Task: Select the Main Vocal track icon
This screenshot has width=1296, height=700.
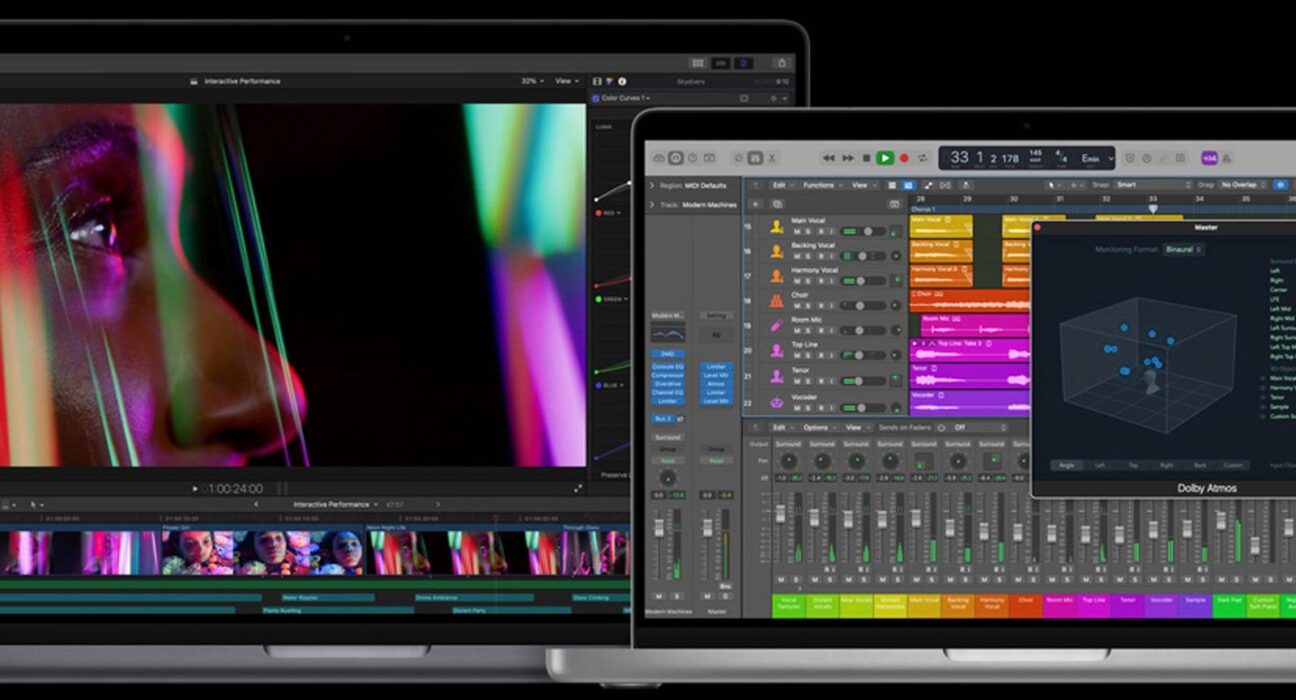Action: click(x=776, y=227)
